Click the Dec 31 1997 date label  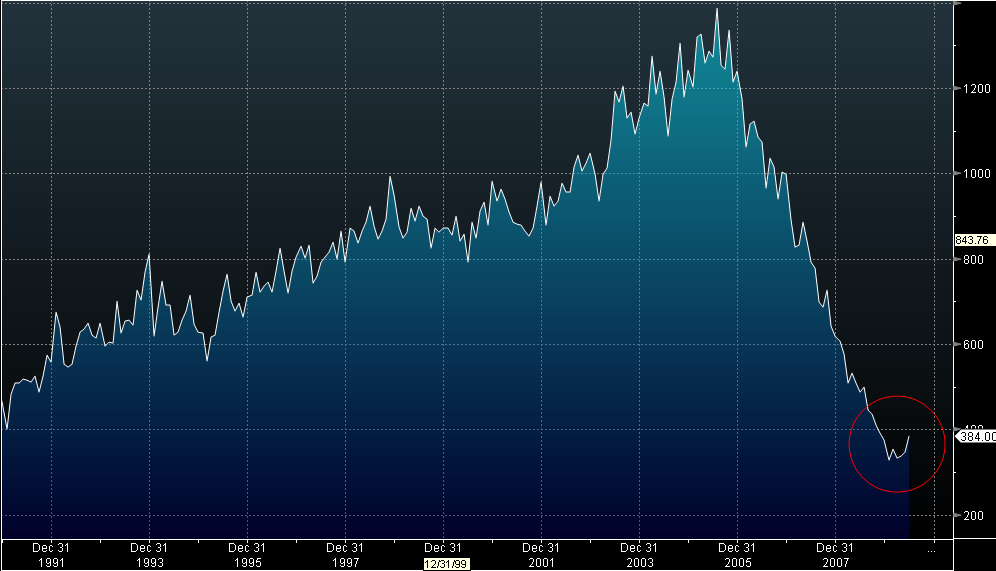click(344, 555)
